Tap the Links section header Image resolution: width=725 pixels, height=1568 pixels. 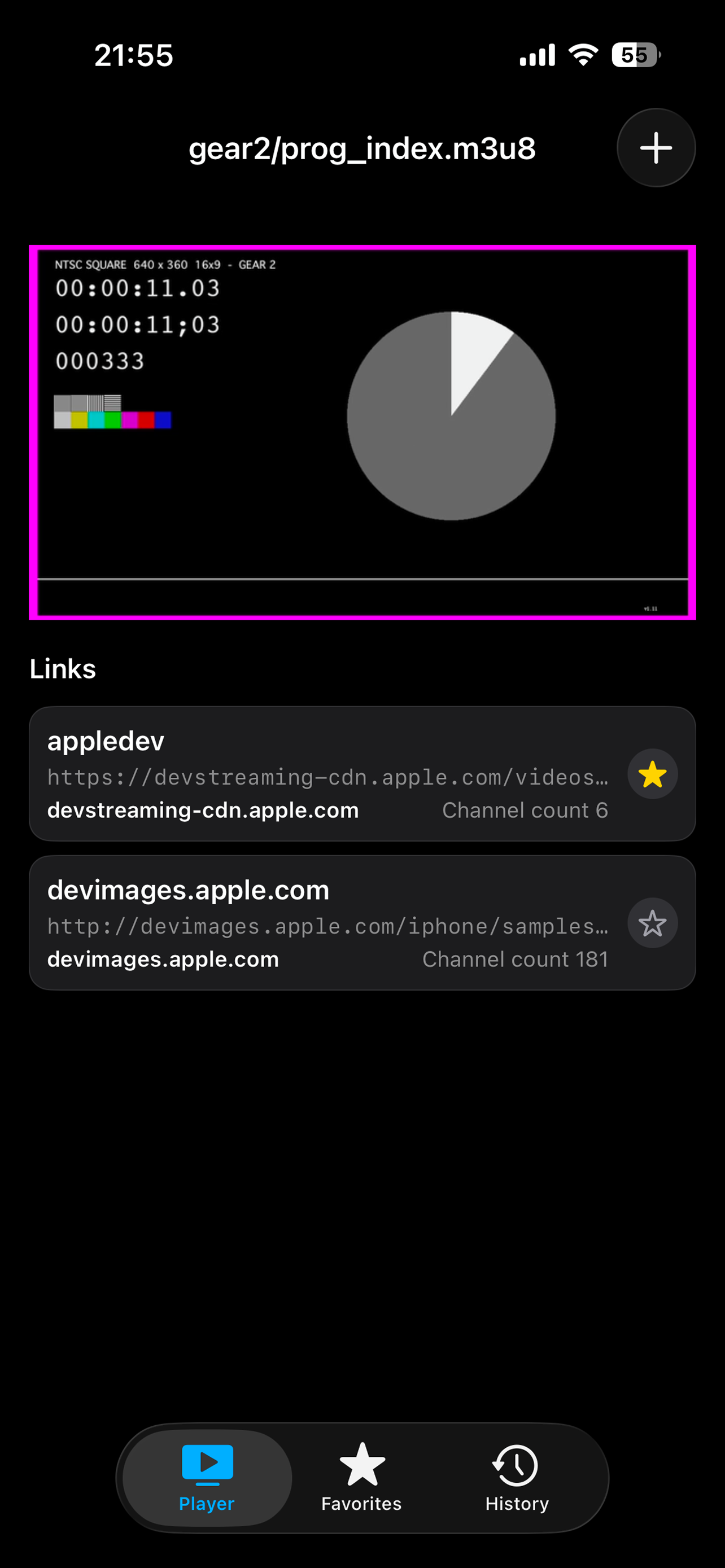tap(63, 669)
